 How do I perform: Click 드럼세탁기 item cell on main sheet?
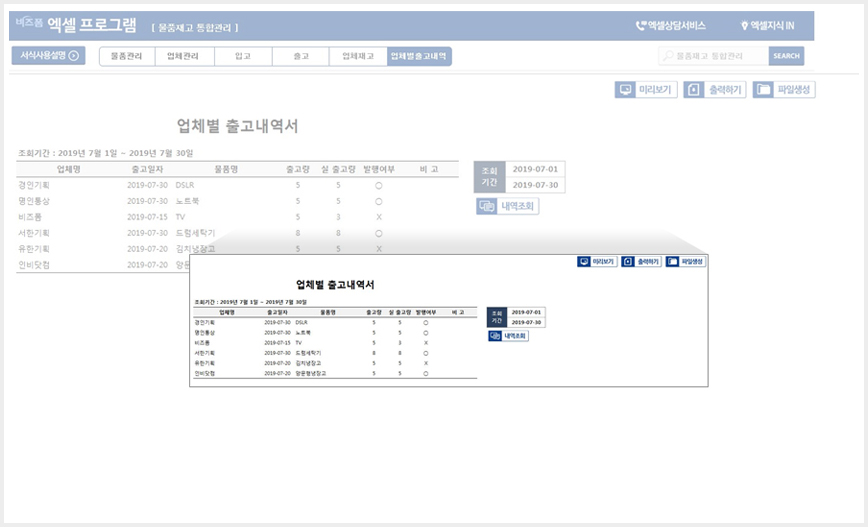[195, 233]
